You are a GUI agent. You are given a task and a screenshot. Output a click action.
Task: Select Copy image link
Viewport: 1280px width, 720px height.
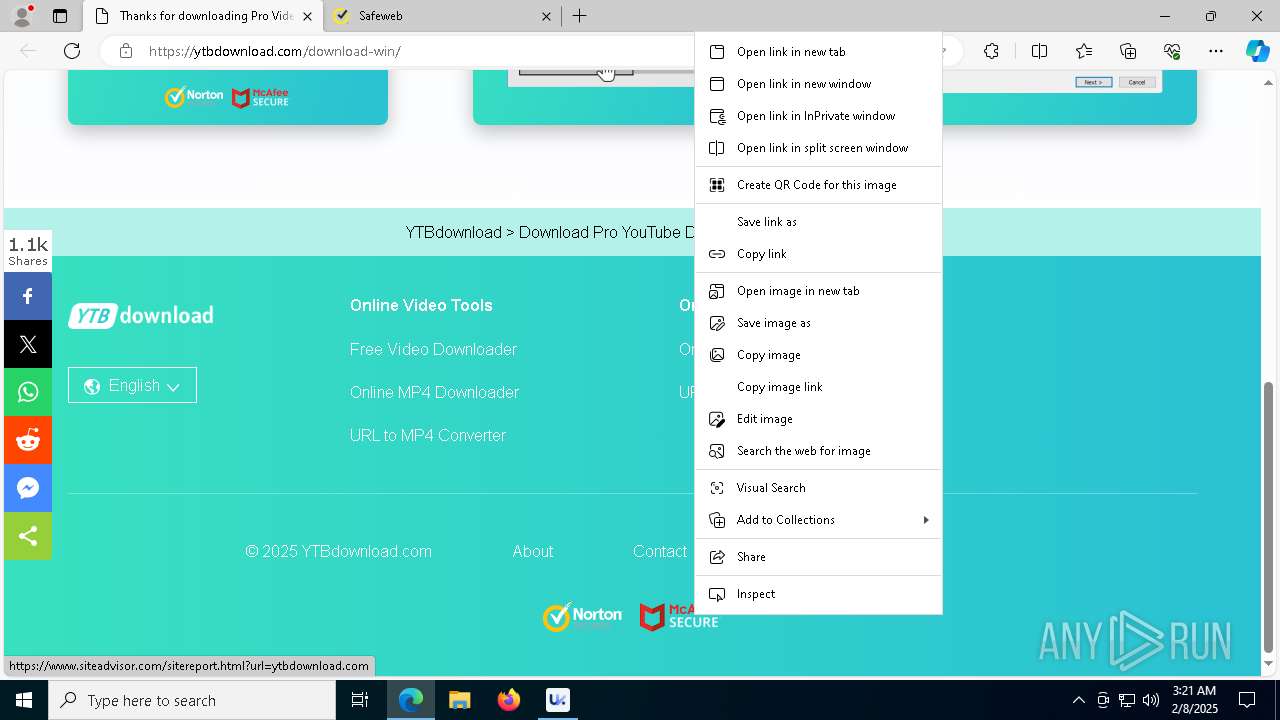tap(818, 387)
